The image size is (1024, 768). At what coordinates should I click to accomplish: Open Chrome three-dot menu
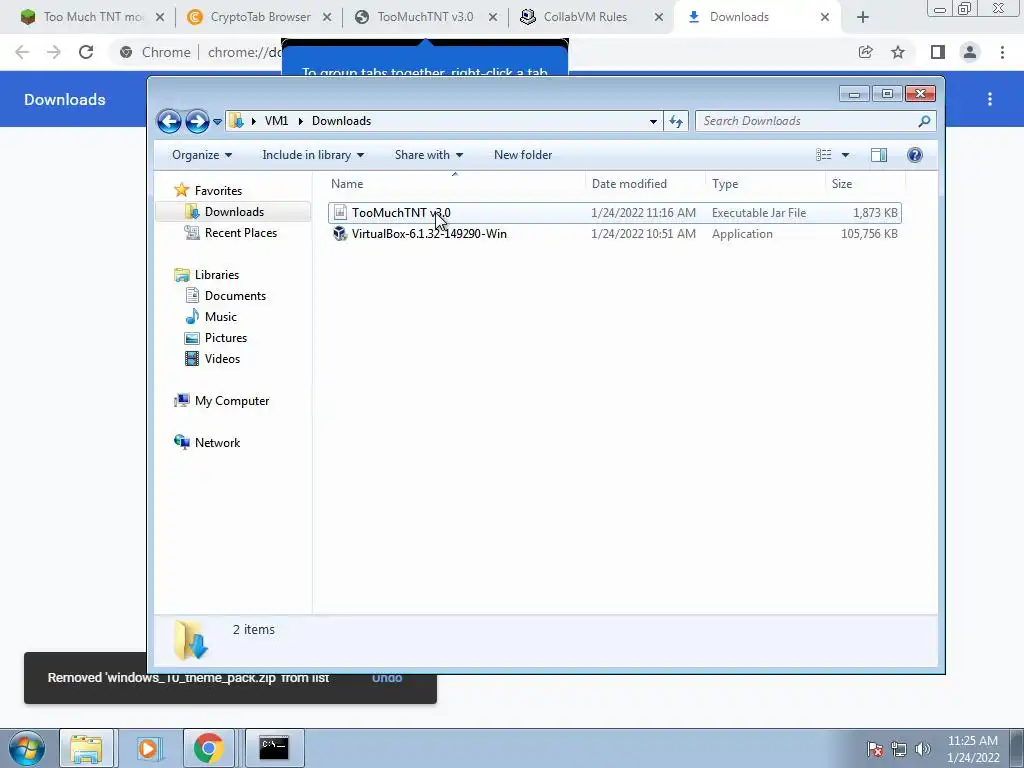(1002, 52)
